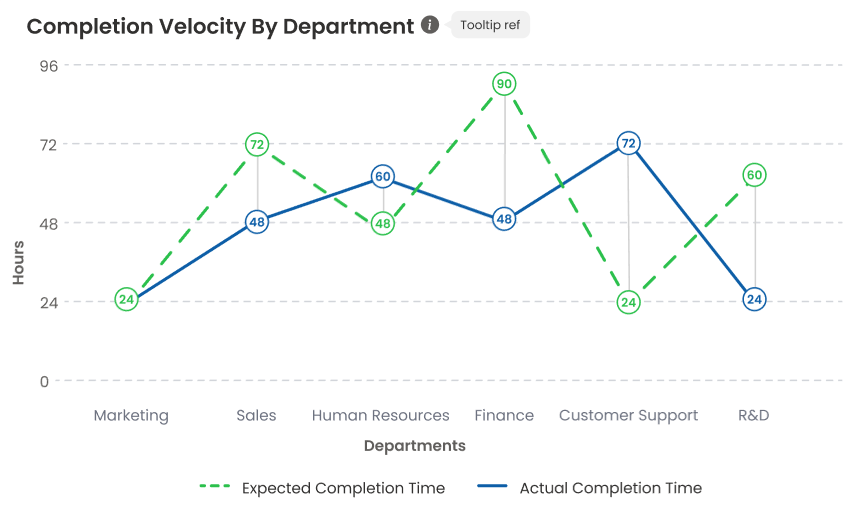Click the Finance axis label
This screenshot has width=861, height=519.
point(504,415)
